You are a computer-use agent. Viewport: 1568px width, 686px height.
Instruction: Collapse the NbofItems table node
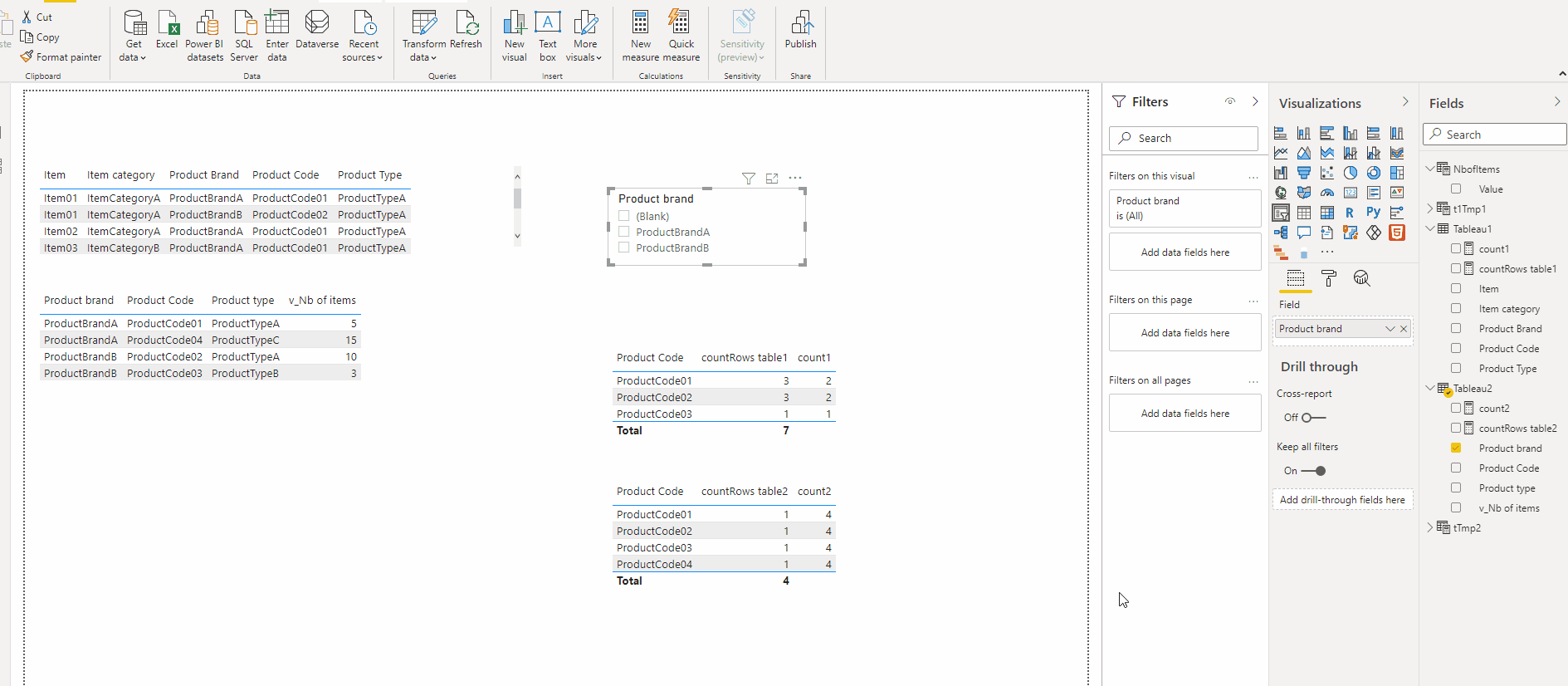coord(1430,169)
